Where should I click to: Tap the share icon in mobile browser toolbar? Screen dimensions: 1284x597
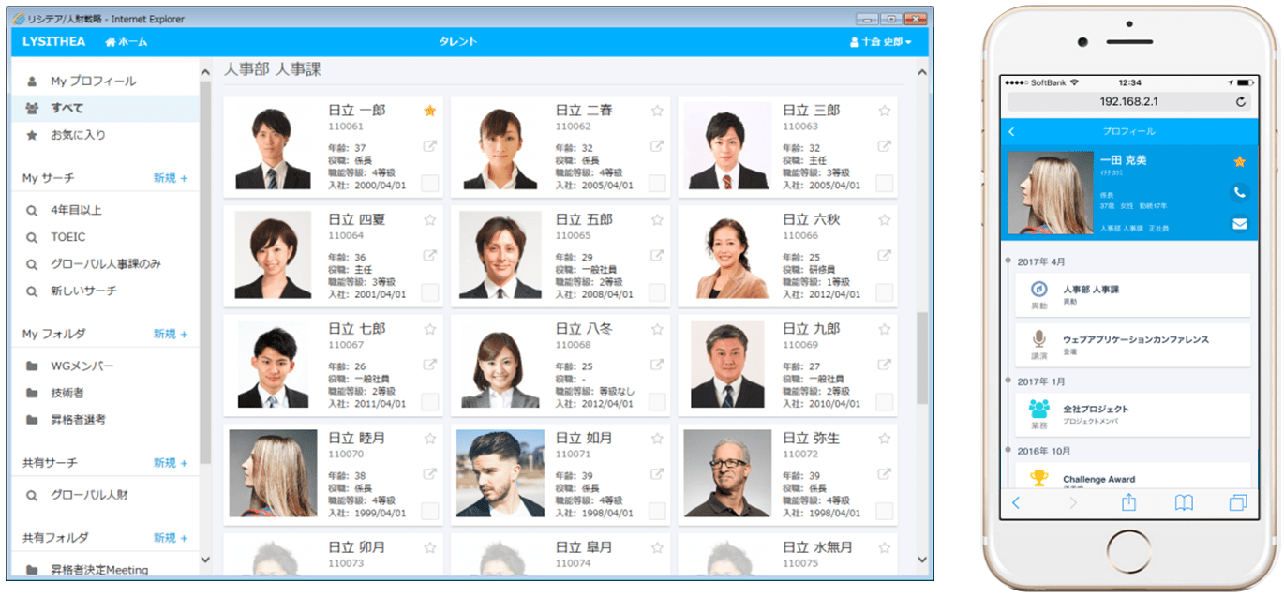click(x=1129, y=503)
